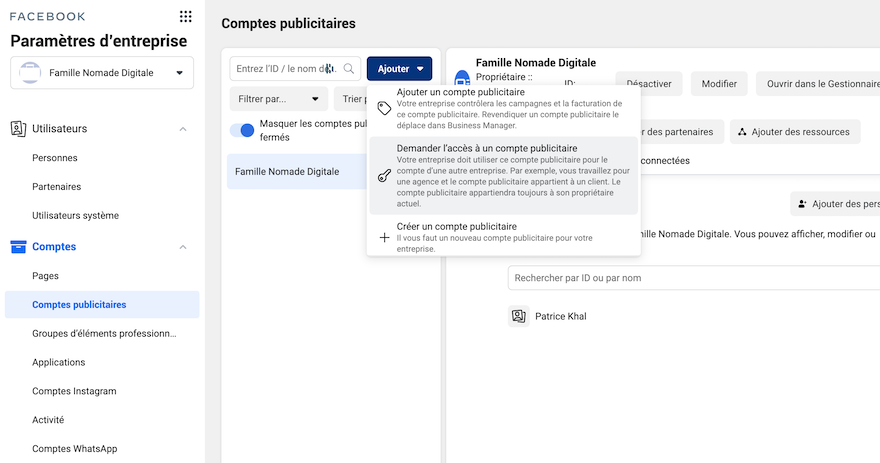Screen dimensions: 880x463
Task: Open Groupes d'éléments professionnels in sidebar
Action: (x=104, y=333)
